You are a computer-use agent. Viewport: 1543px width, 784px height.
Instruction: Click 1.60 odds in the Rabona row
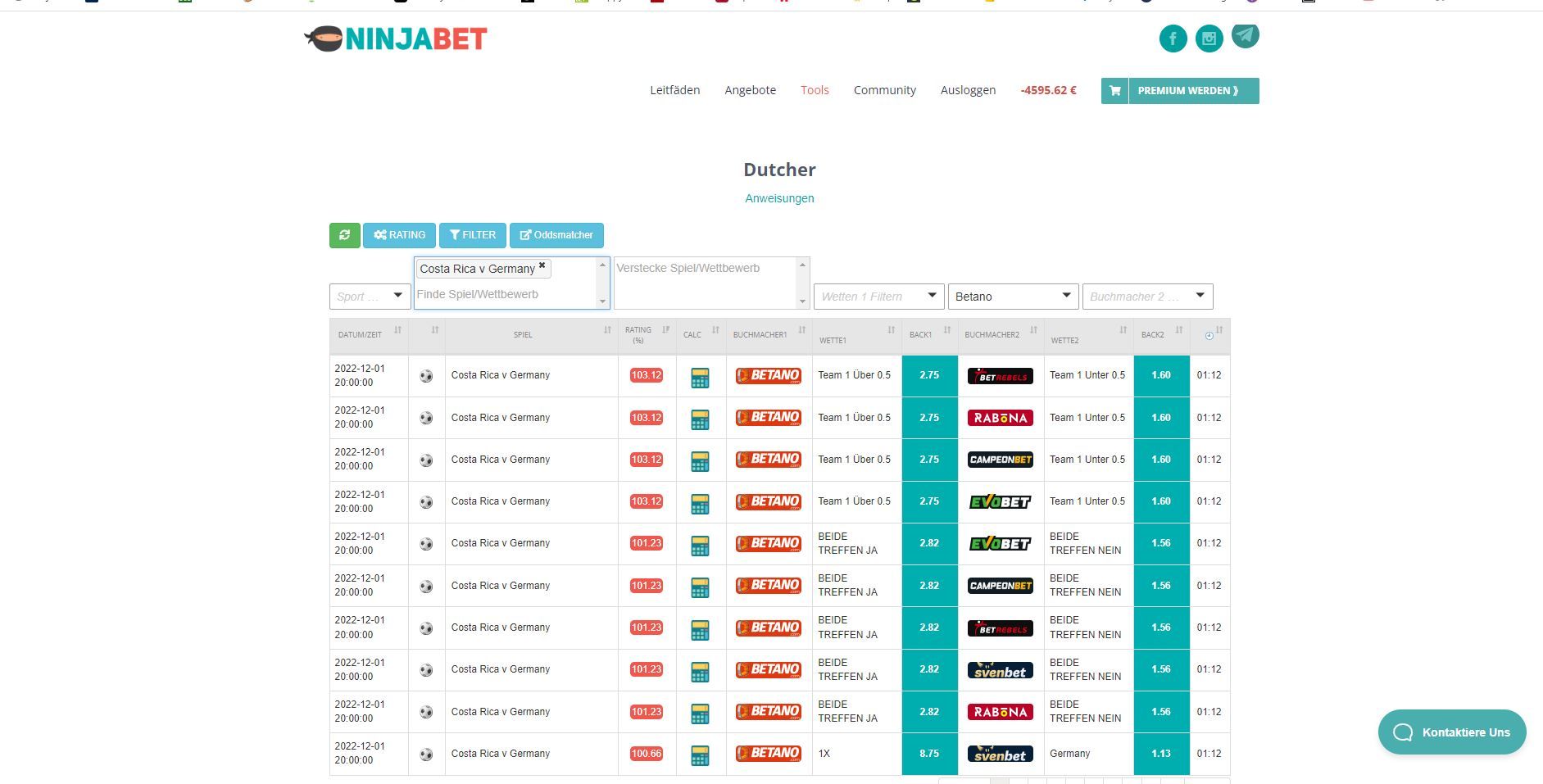tap(1161, 418)
